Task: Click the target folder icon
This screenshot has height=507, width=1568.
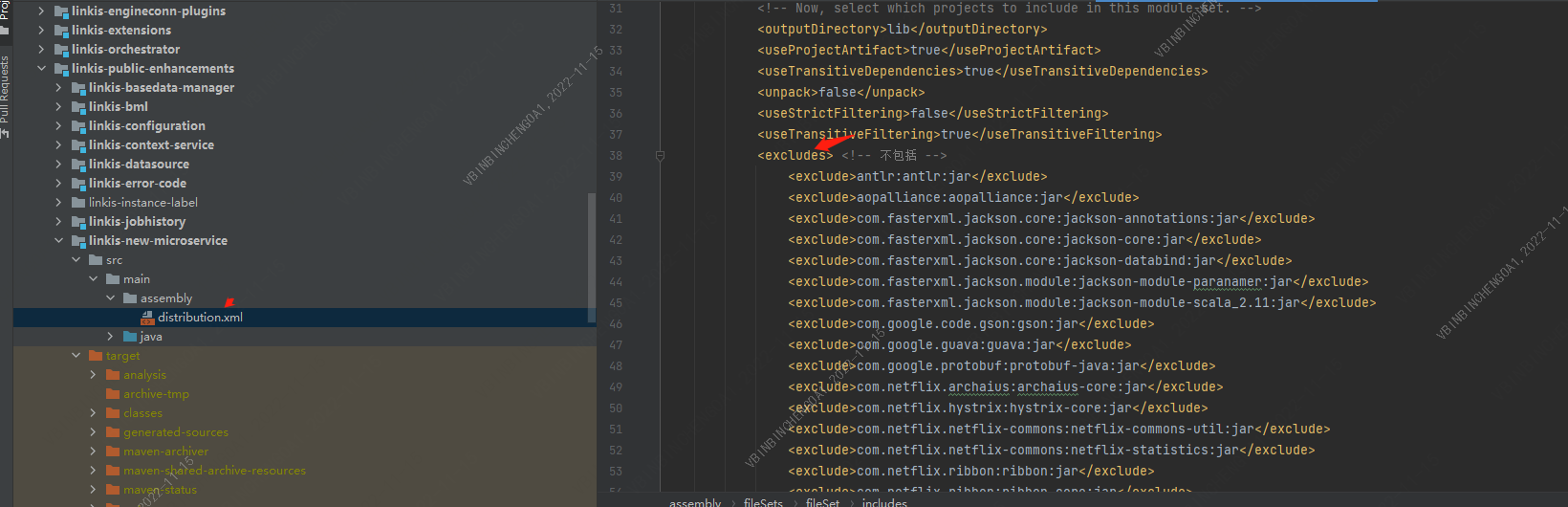Action: (96, 356)
